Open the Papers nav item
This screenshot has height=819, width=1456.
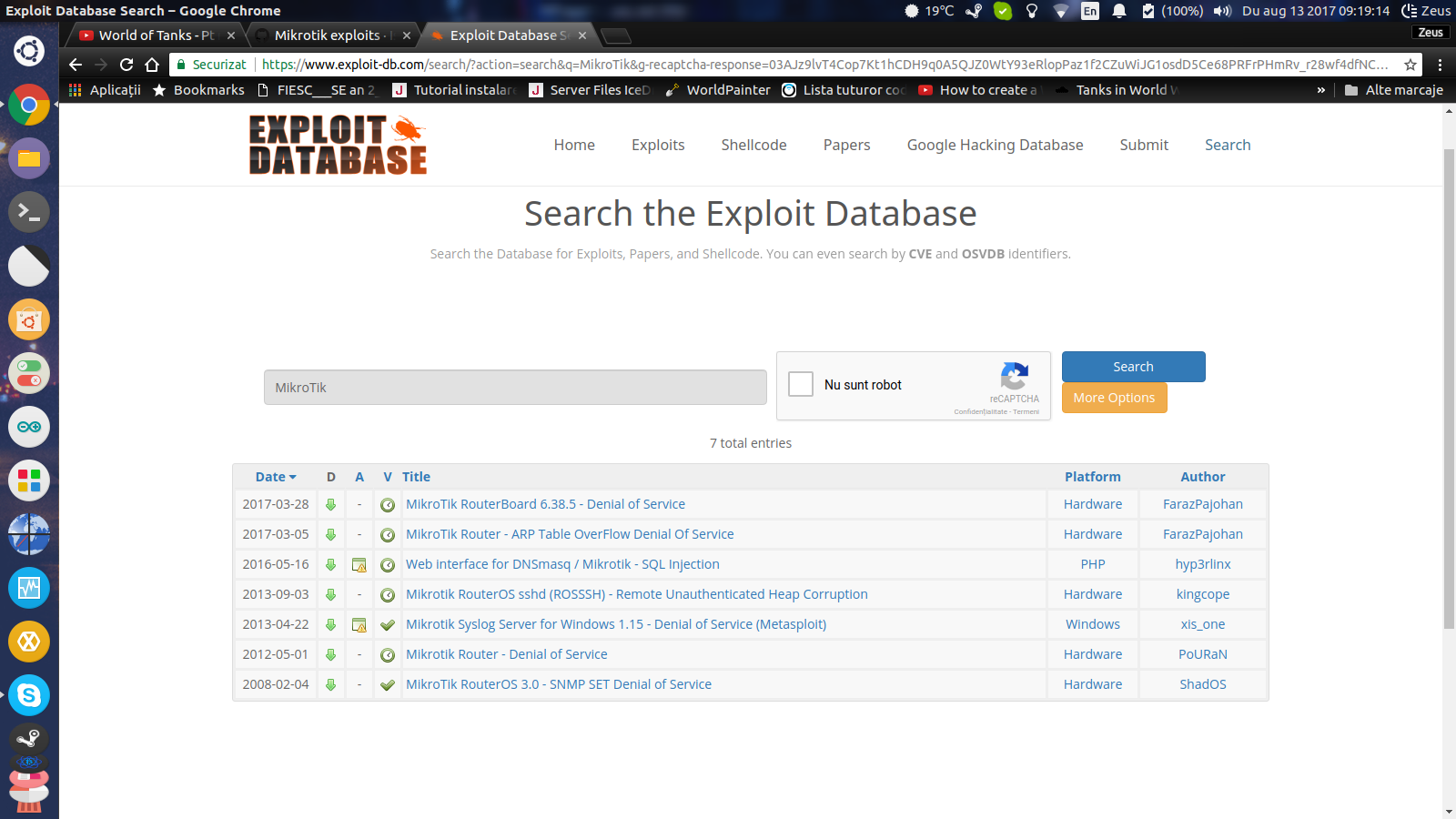[846, 145]
